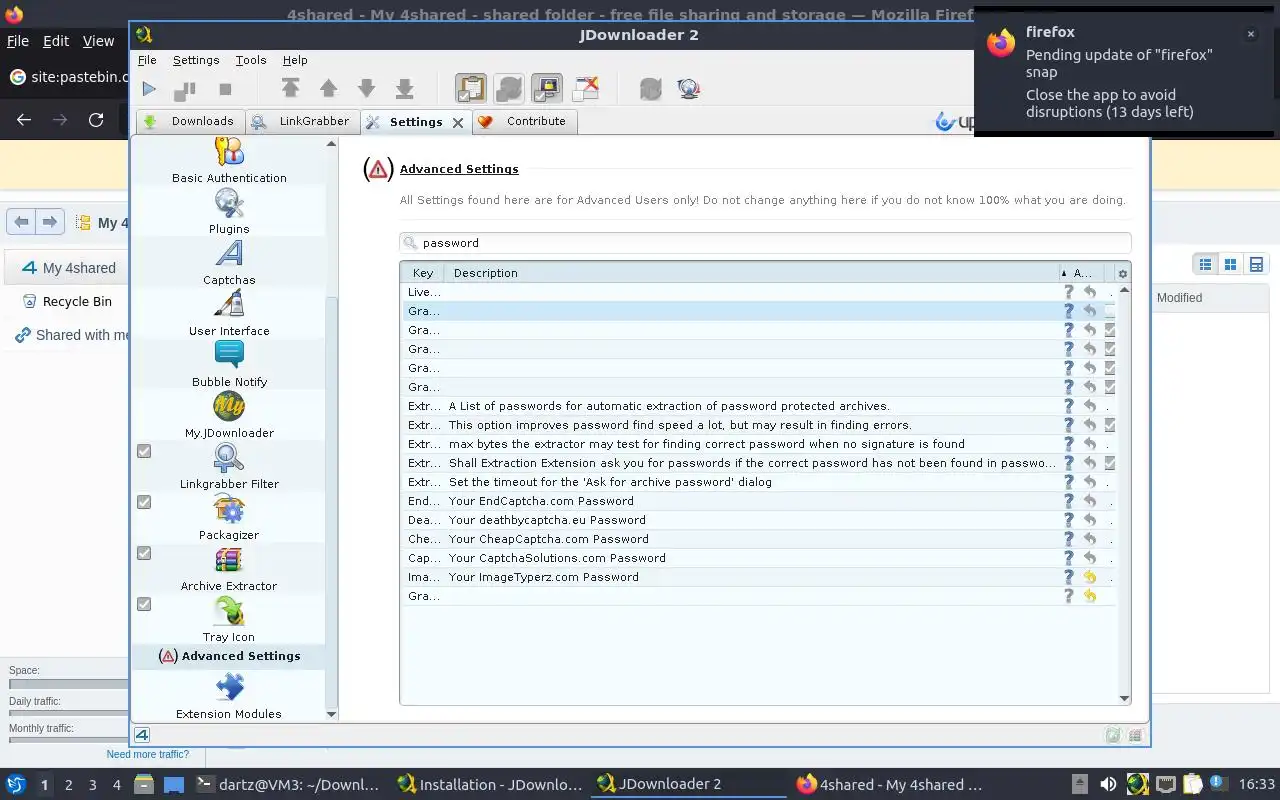Switch to the Downloads tab
Image resolution: width=1280 pixels, height=800 pixels.
(x=189, y=121)
